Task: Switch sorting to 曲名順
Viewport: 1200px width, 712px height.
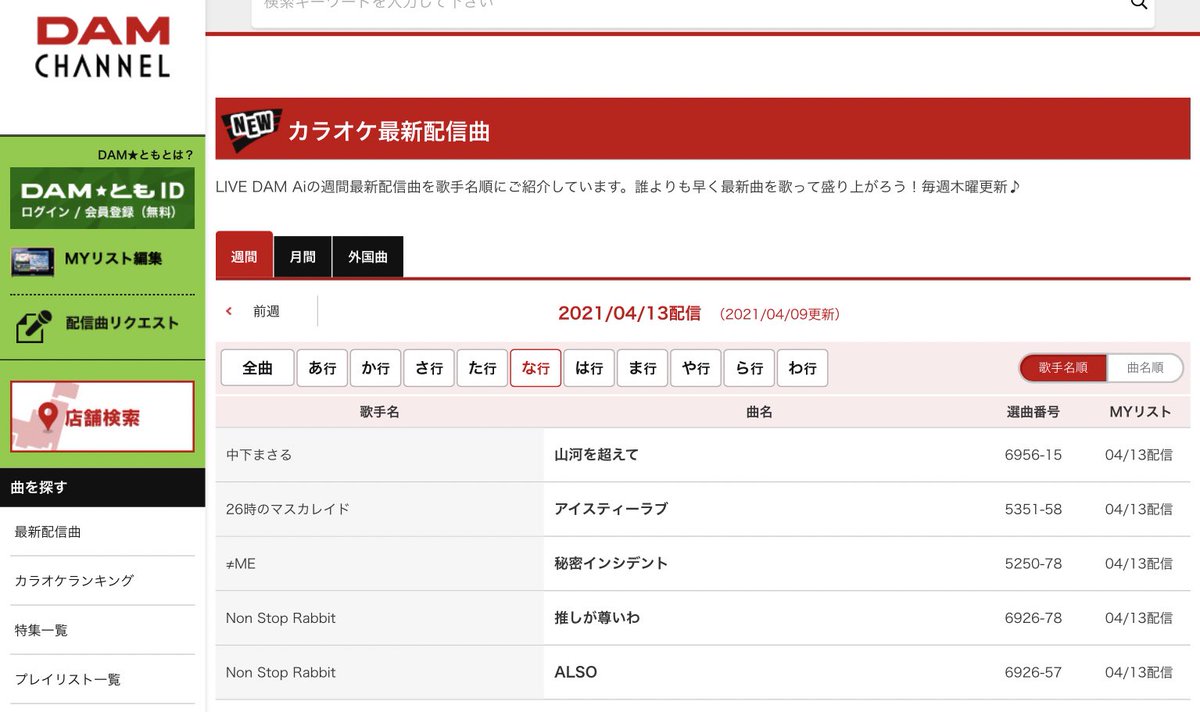Action: [x=1146, y=368]
